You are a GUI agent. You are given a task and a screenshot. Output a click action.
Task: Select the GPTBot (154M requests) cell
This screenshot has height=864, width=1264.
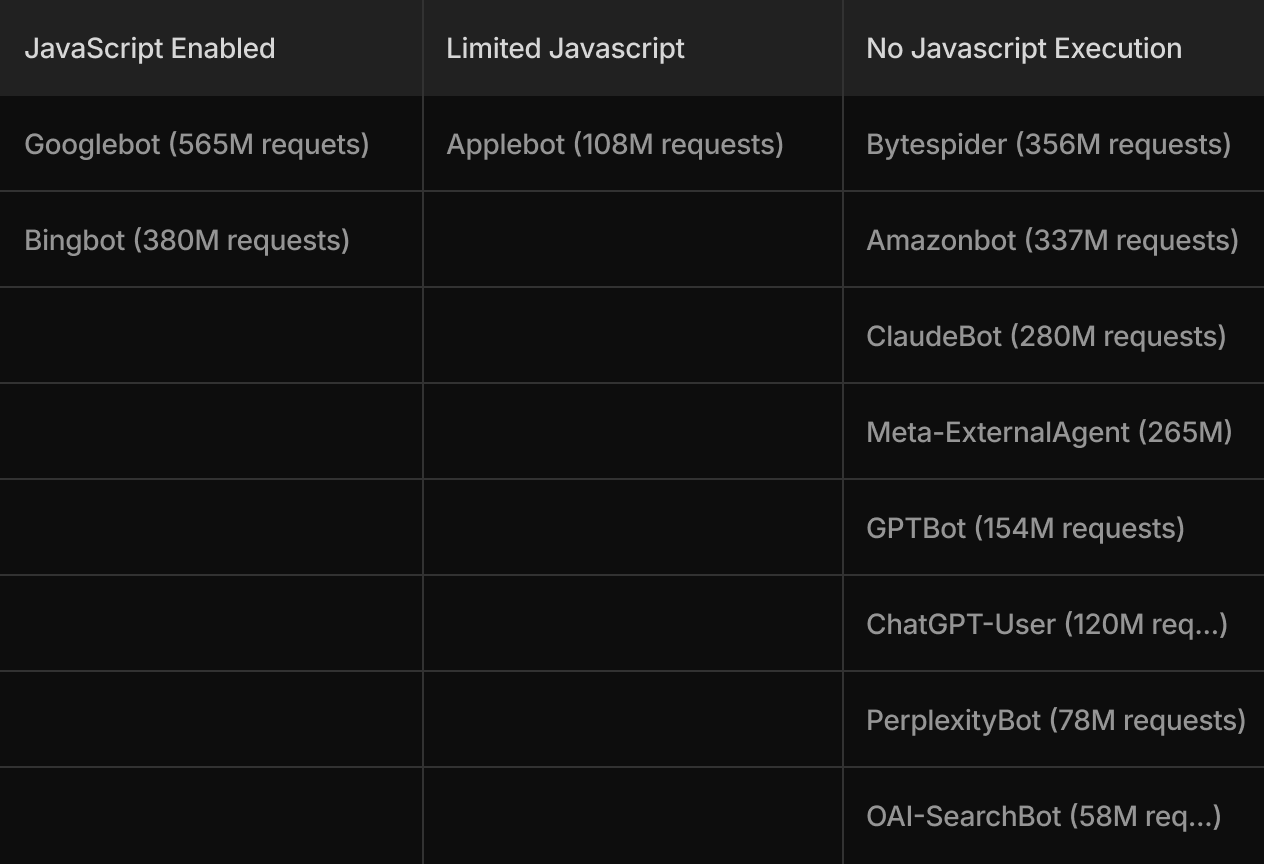click(x=1054, y=528)
